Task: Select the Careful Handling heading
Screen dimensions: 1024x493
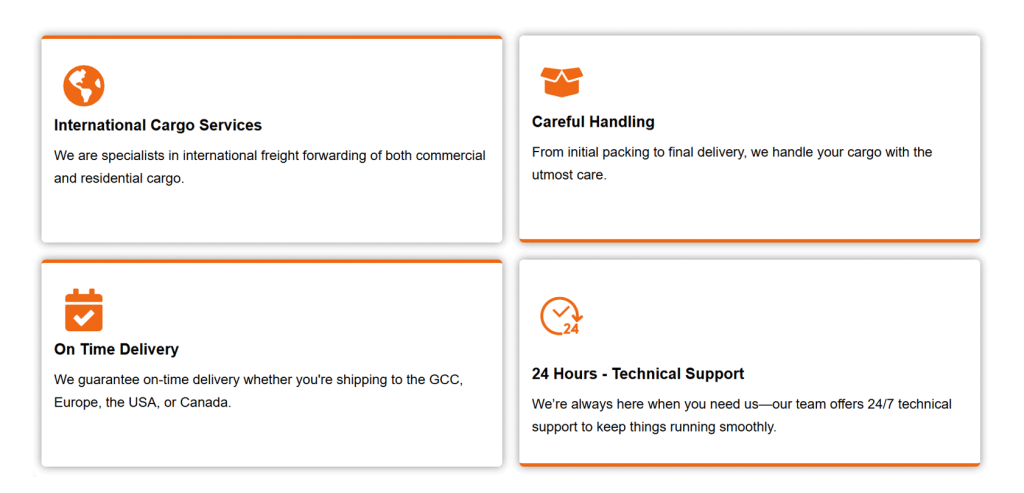Action: click(x=593, y=122)
